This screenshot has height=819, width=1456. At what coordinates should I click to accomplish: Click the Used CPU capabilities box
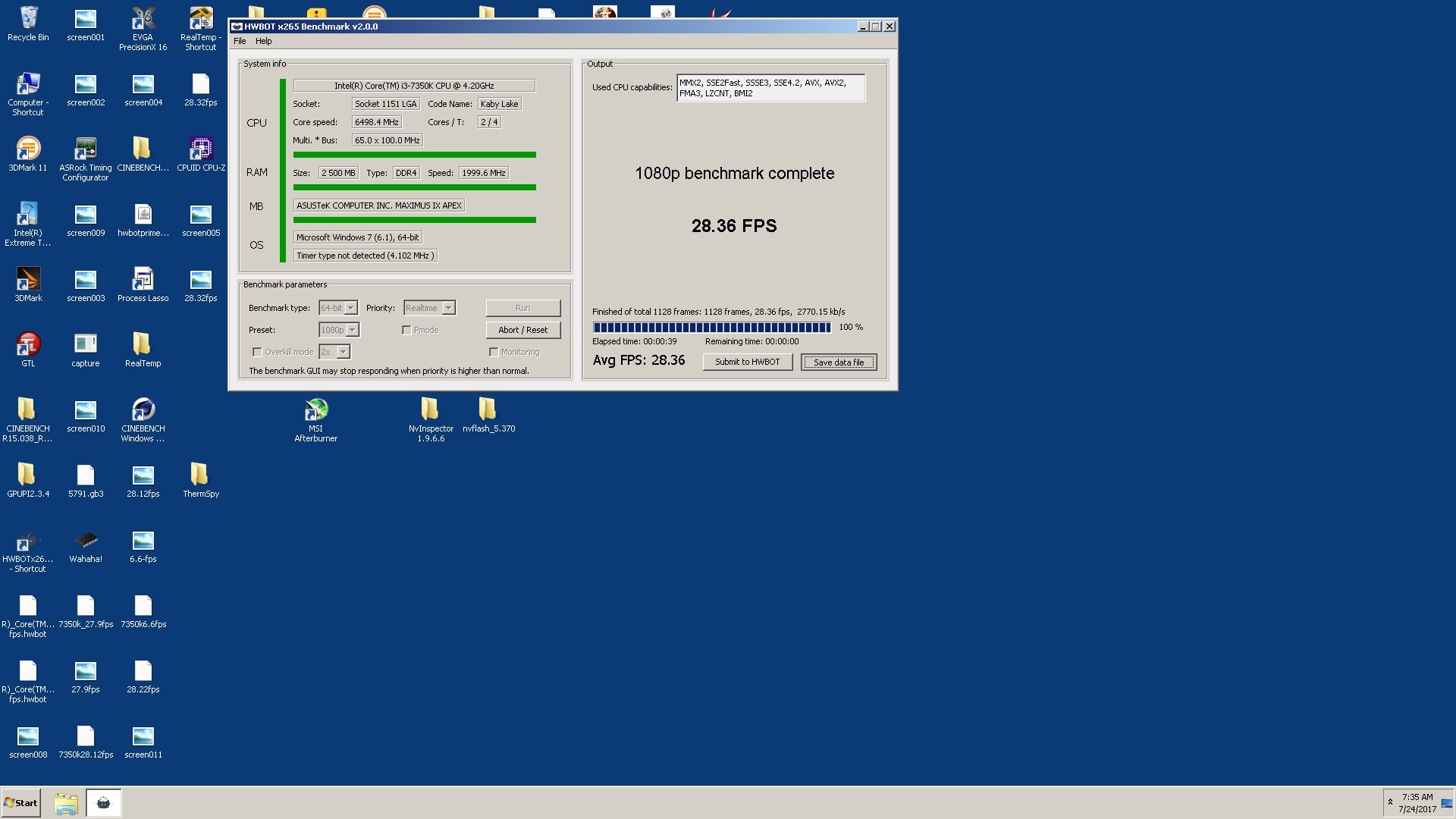tap(770, 88)
